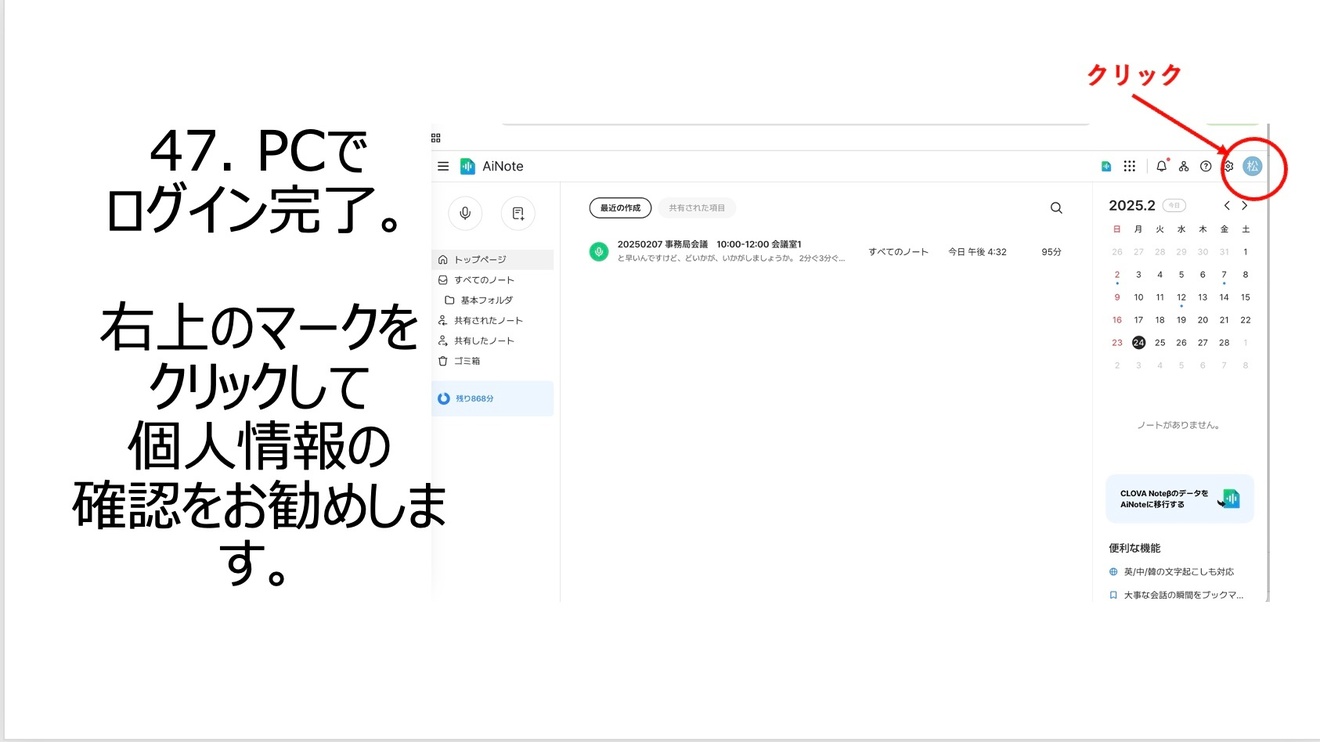The image size is (1320, 742).
Task: Open トップページ in the sidebar
Action: pyautogui.click(x=493, y=259)
